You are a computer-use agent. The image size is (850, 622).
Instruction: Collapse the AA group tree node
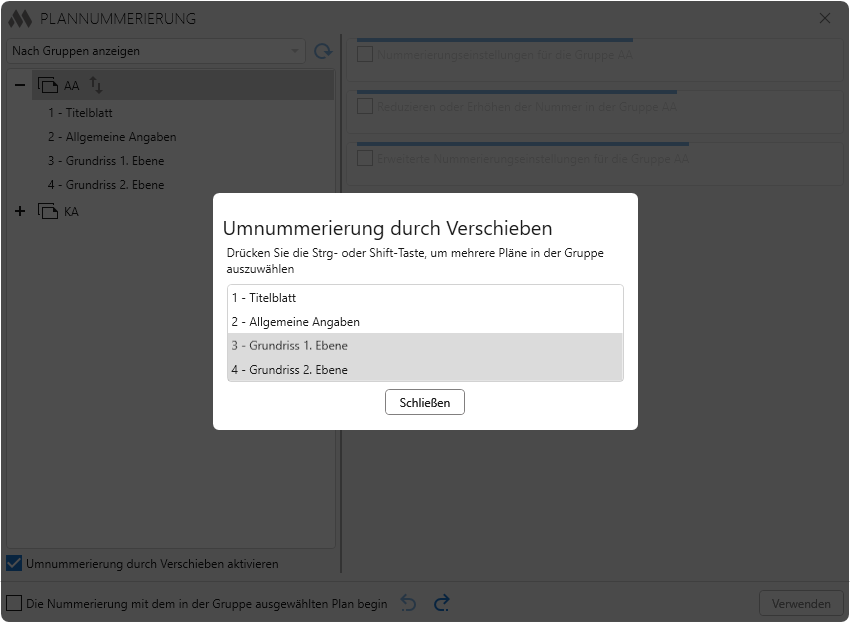point(20,86)
